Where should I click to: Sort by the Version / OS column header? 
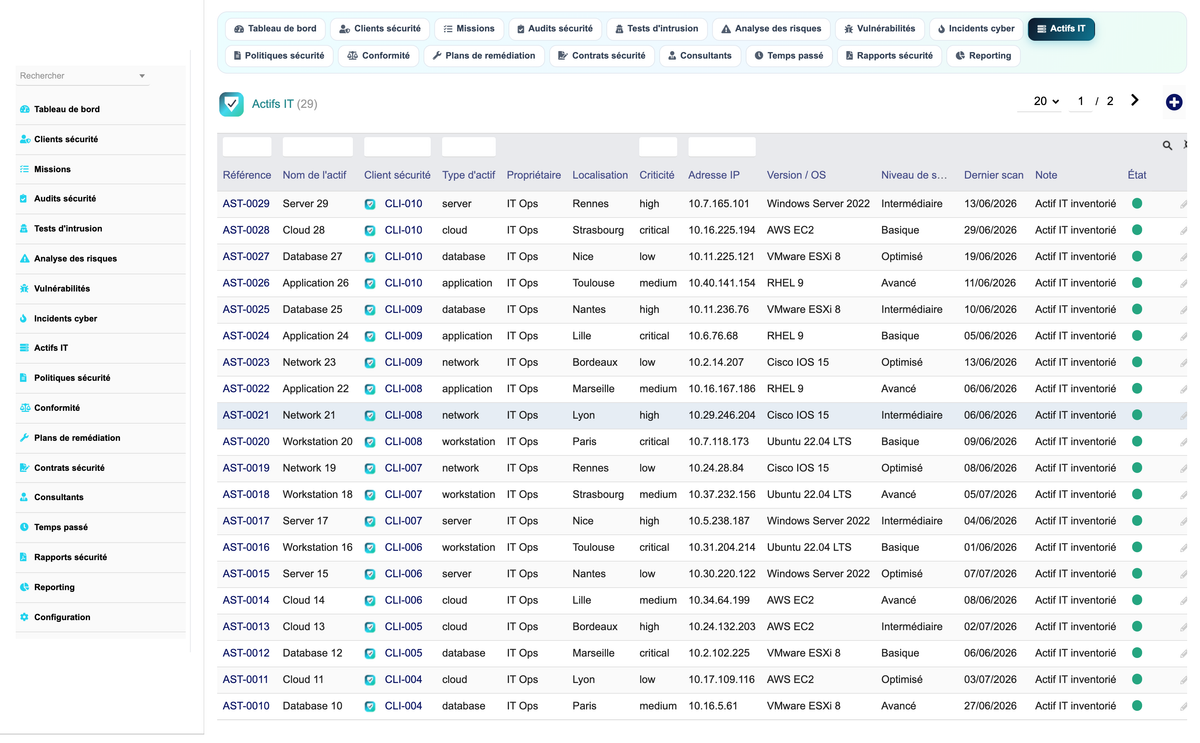click(x=796, y=175)
